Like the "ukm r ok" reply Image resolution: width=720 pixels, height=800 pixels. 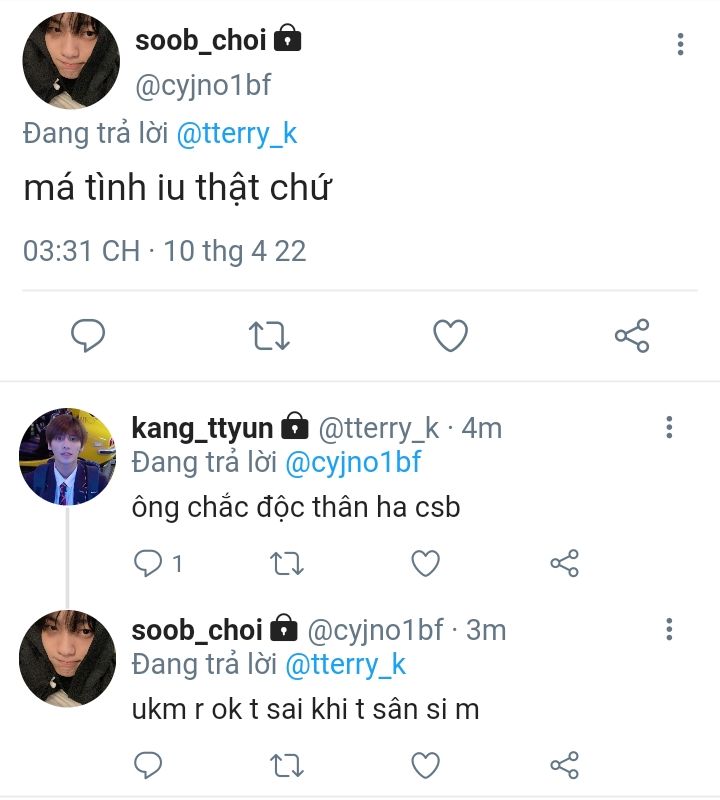(x=426, y=766)
